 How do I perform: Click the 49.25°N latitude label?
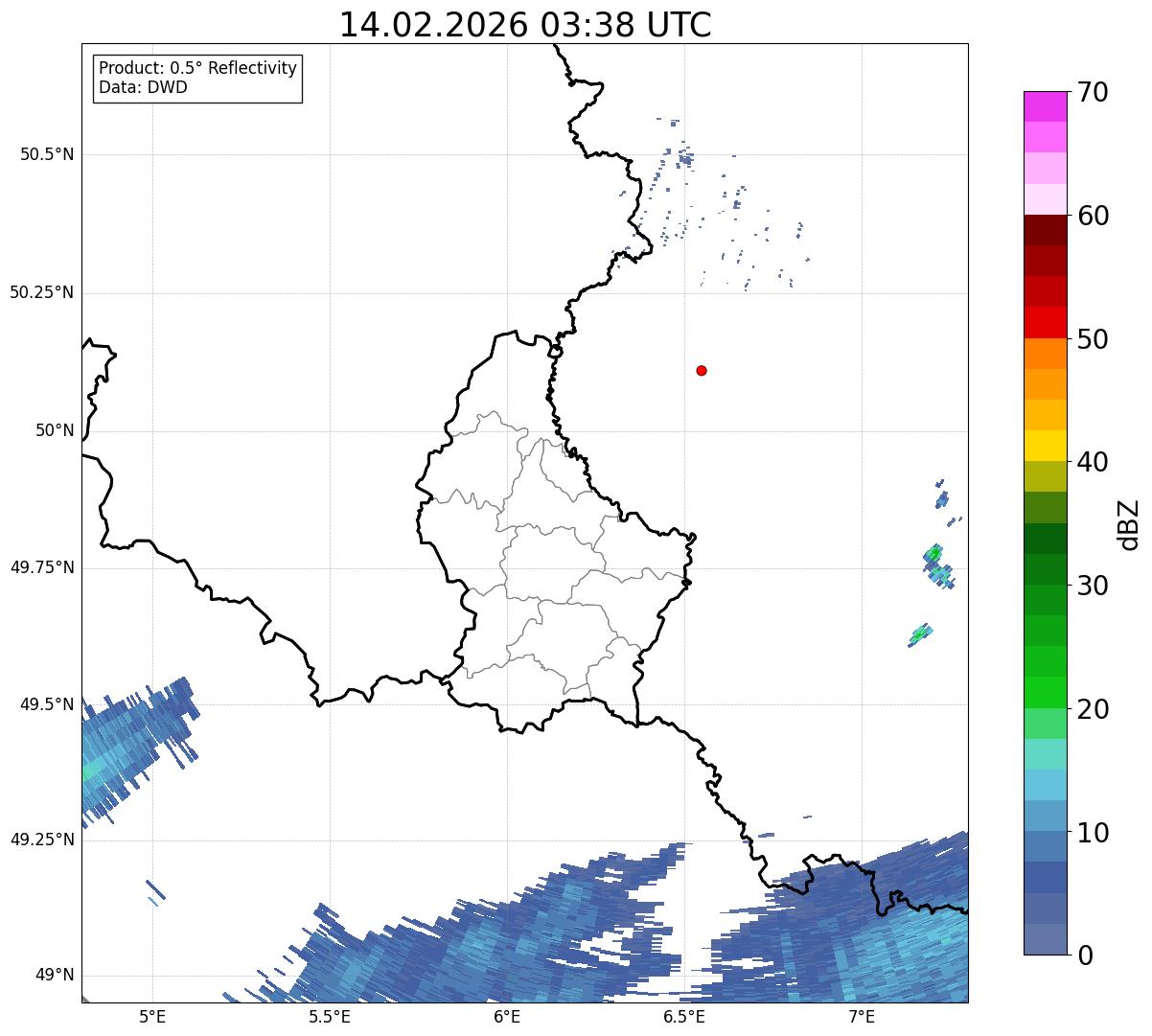pos(41,840)
